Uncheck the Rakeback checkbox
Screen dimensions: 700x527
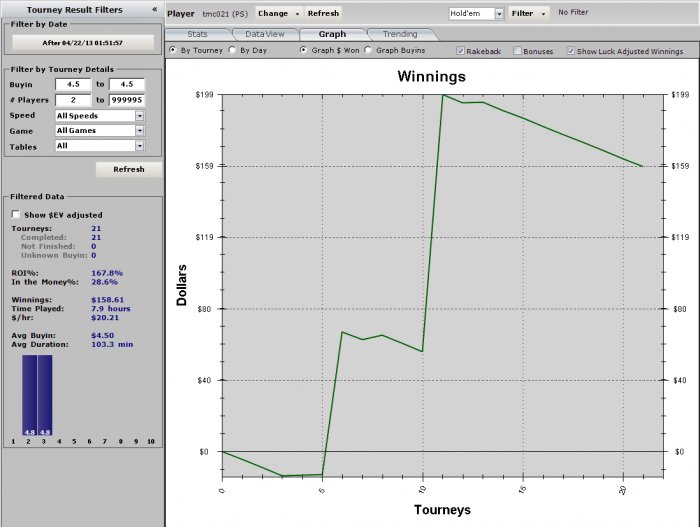[461, 51]
